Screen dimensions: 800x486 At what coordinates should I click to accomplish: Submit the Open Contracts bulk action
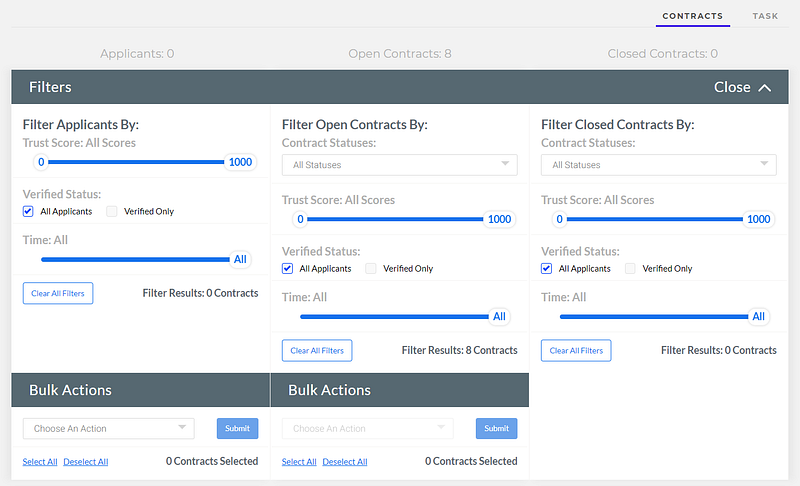(496, 428)
